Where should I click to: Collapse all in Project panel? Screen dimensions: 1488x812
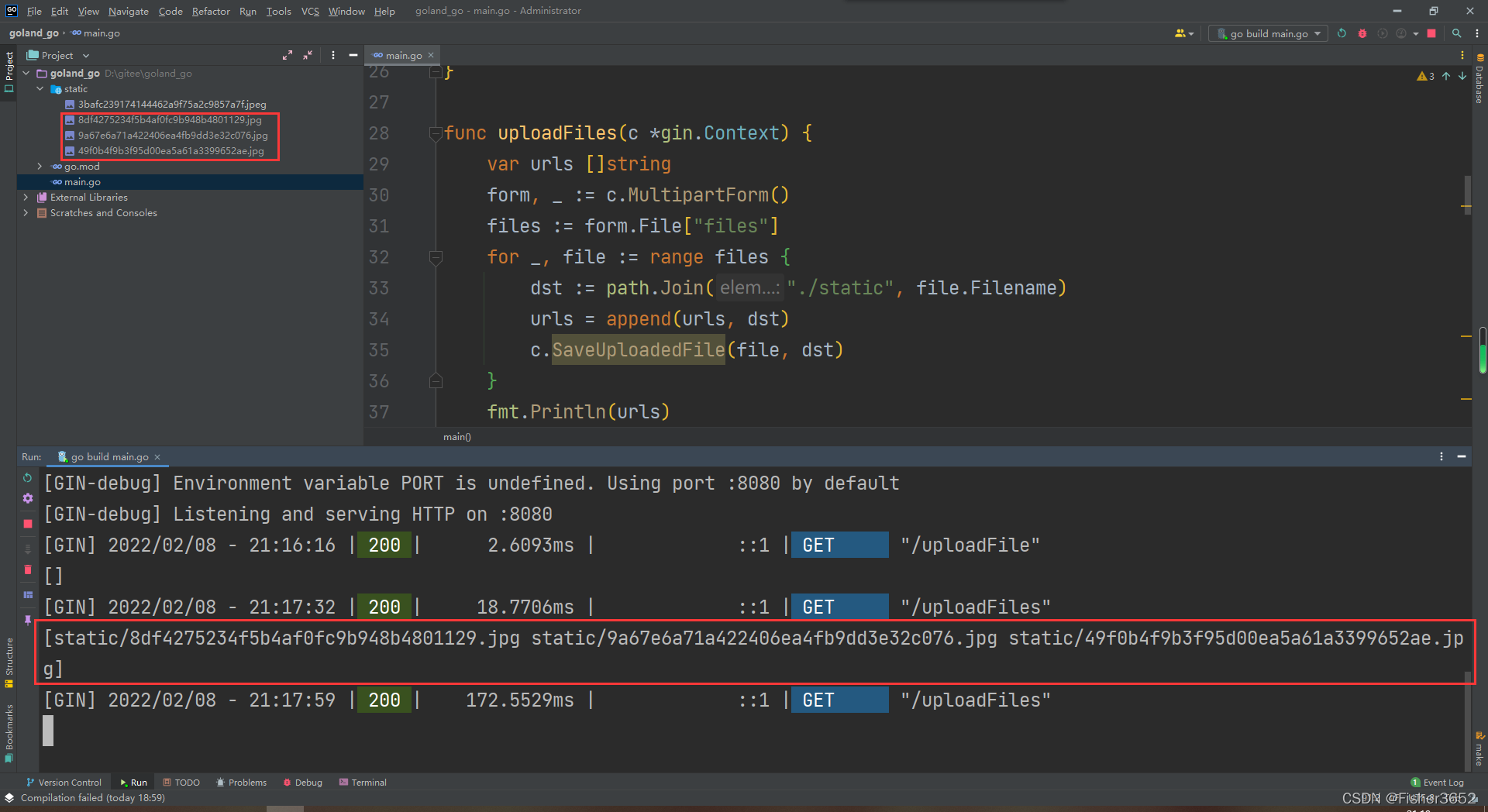(308, 55)
